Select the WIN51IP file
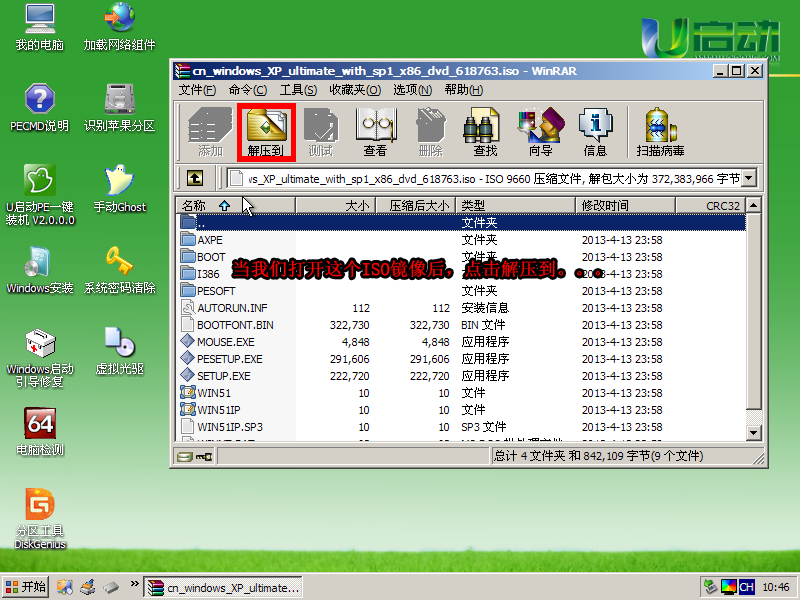Viewport: 800px width, 600px height. coord(461,410)
